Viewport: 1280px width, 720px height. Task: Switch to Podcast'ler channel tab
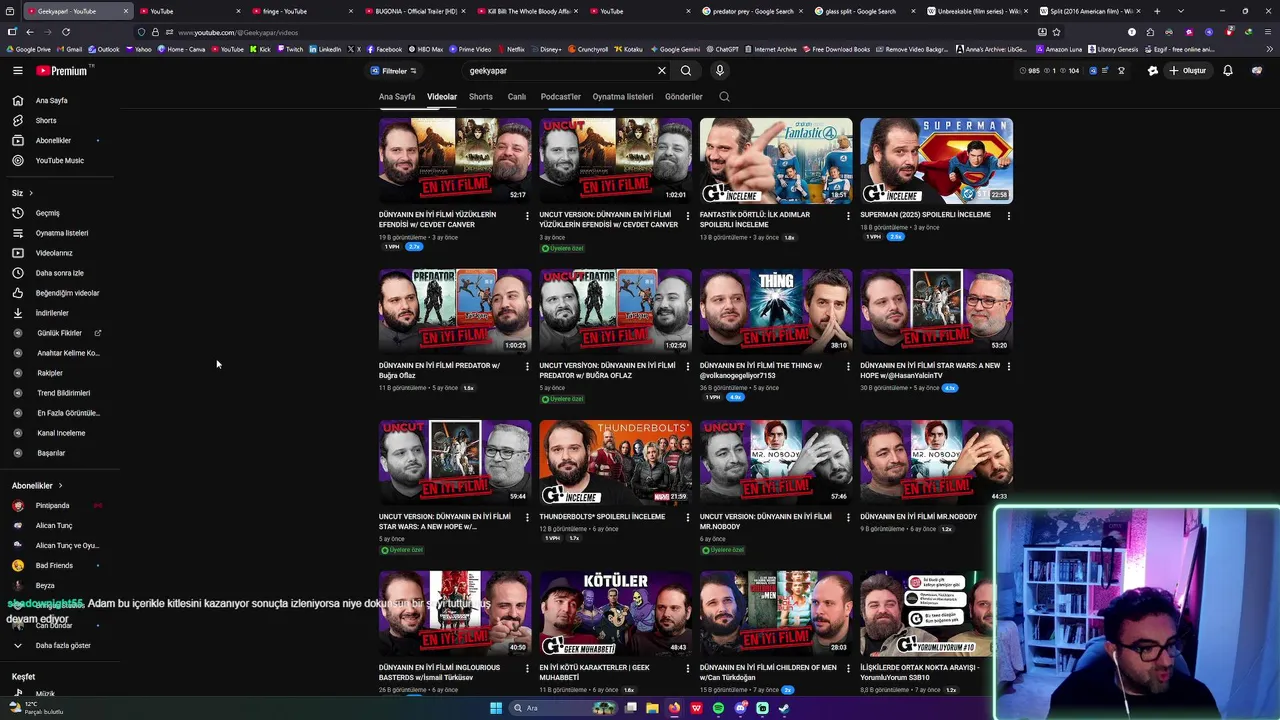(561, 97)
